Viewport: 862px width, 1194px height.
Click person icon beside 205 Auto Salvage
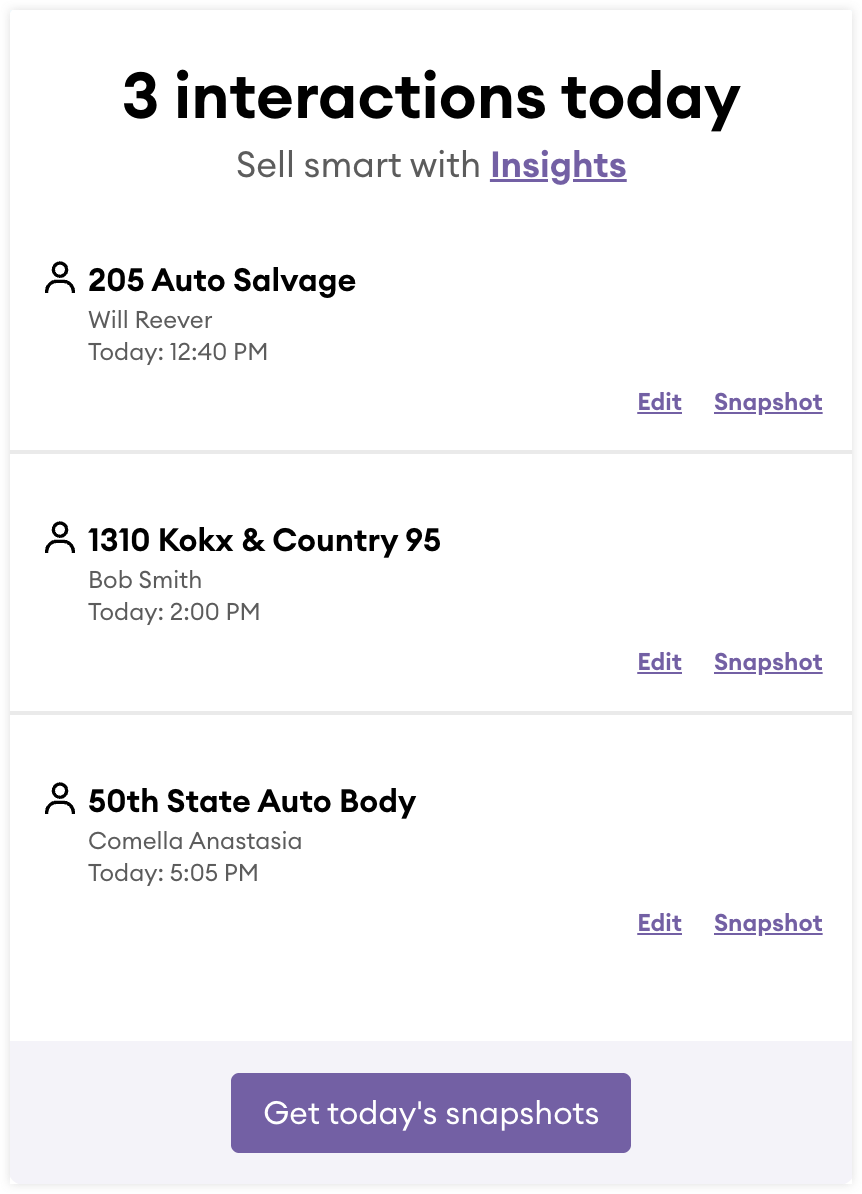[x=60, y=278]
